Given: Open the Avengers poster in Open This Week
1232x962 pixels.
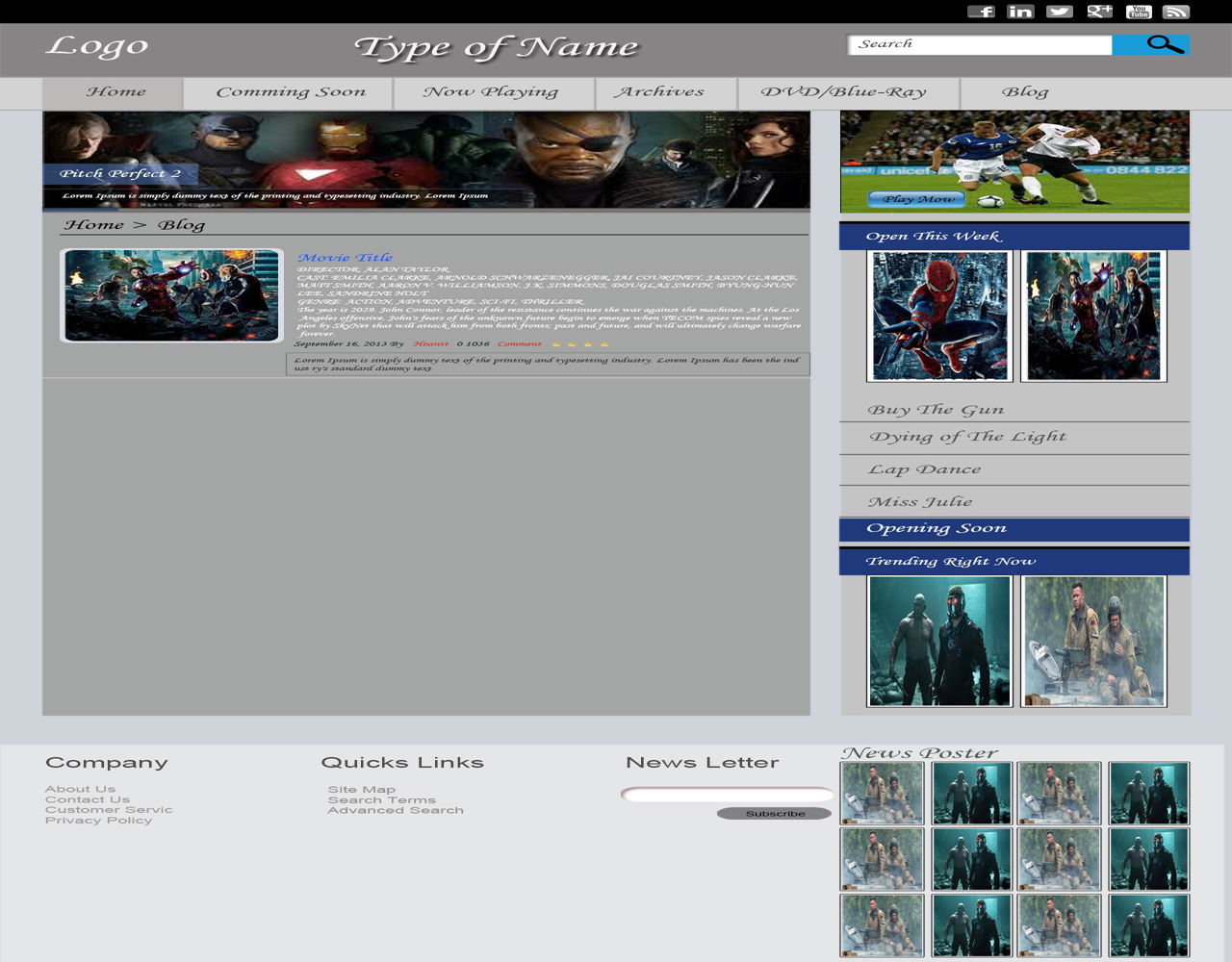Looking at the screenshot, I should click(x=1093, y=316).
